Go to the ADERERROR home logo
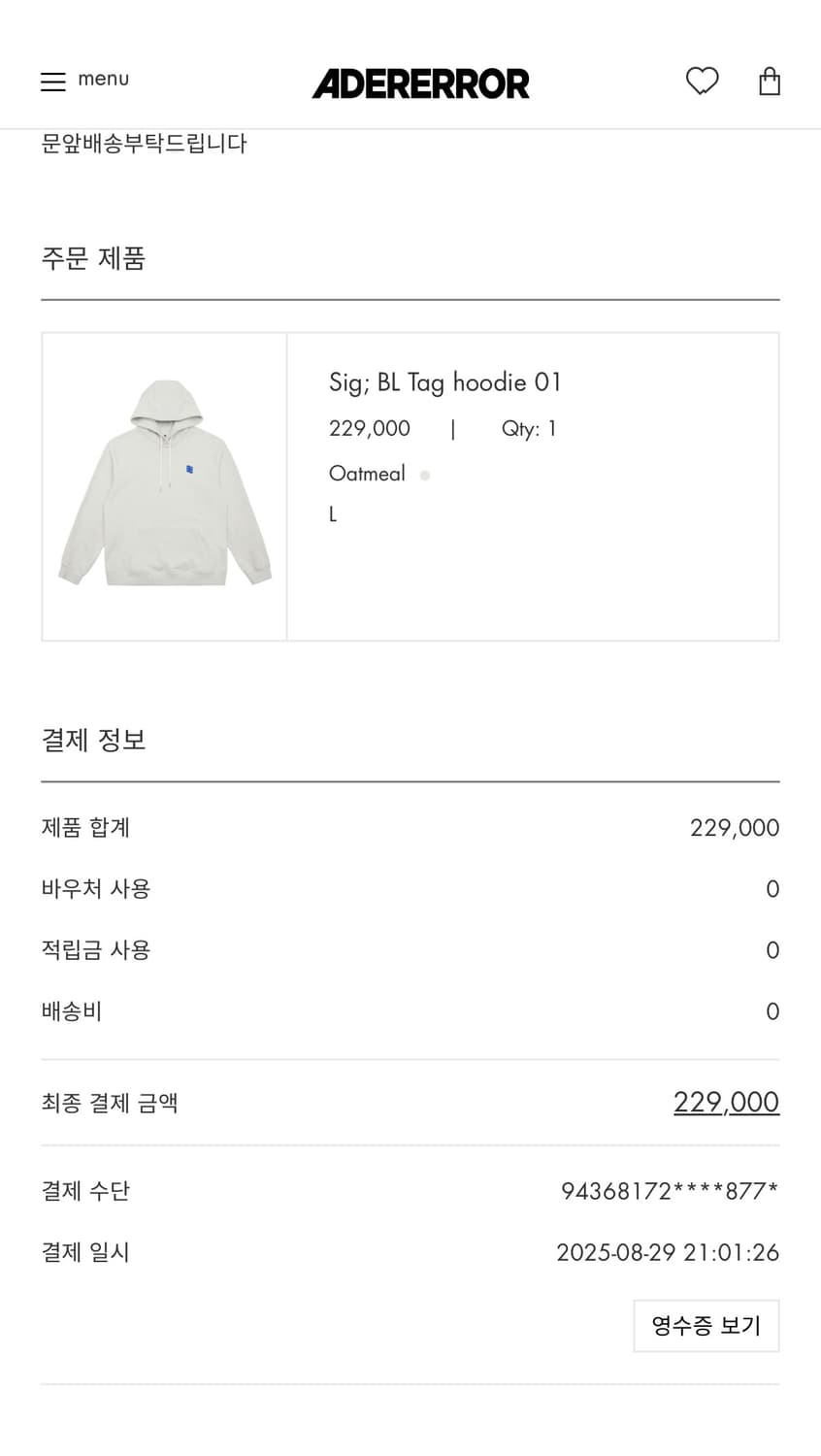Image resolution: width=821 pixels, height=1456 pixels. tap(420, 83)
